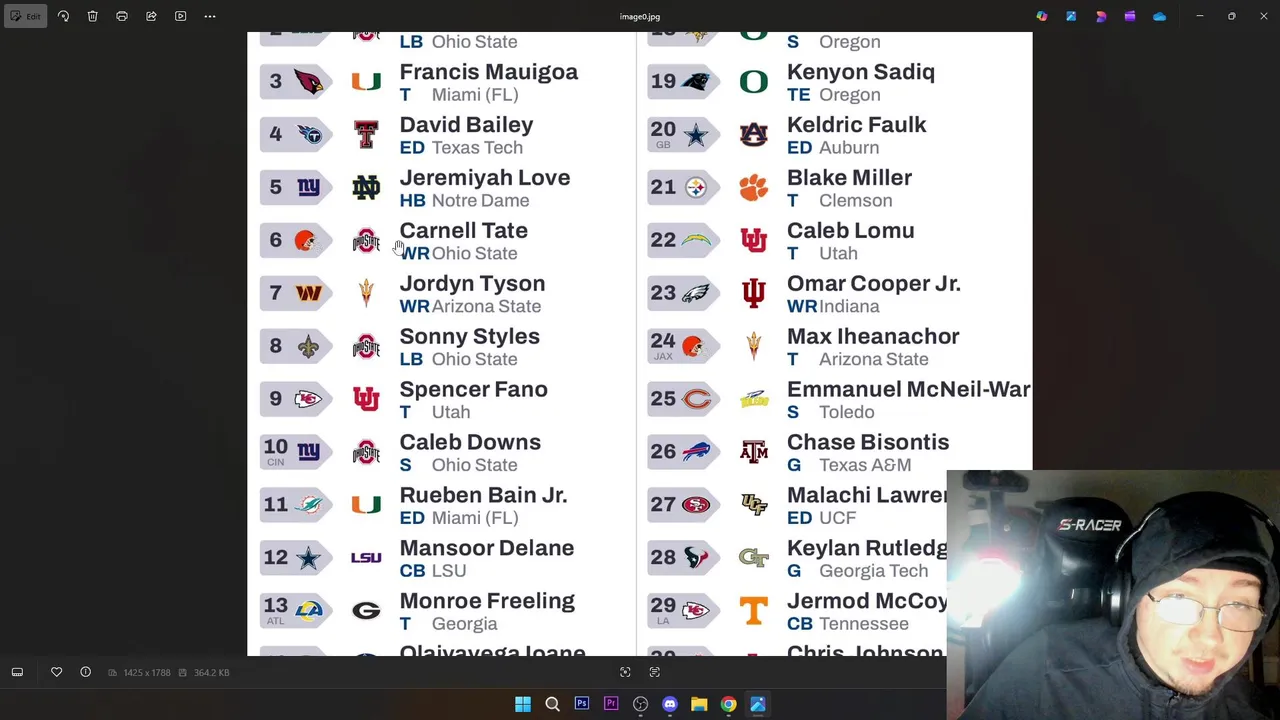Open the Windows Start button
Viewport: 1280px width, 720px height.
(x=523, y=704)
